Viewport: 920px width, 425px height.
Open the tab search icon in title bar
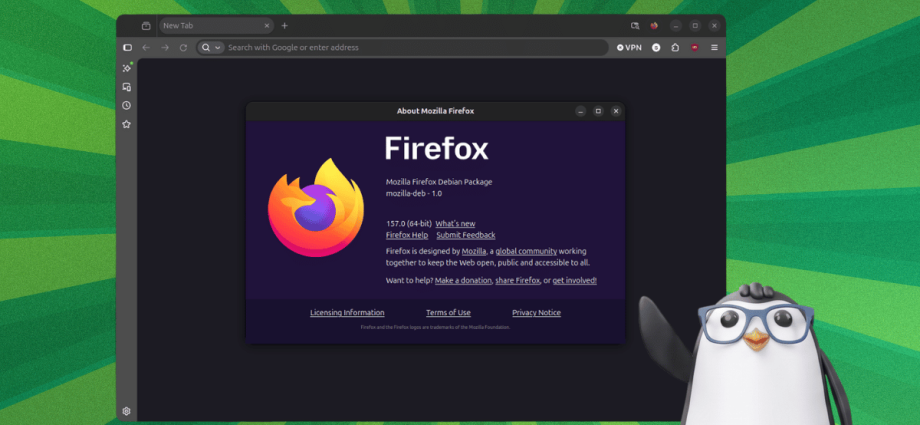point(634,26)
